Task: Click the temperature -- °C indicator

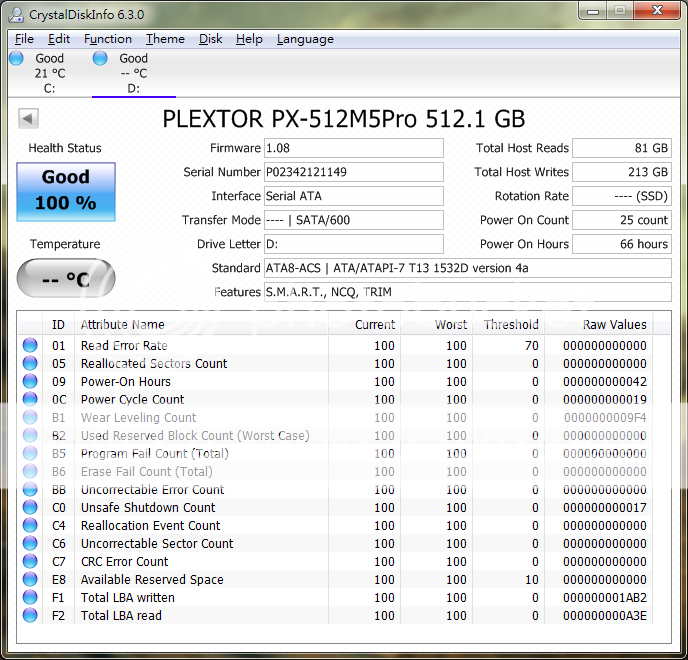Action: tap(66, 278)
